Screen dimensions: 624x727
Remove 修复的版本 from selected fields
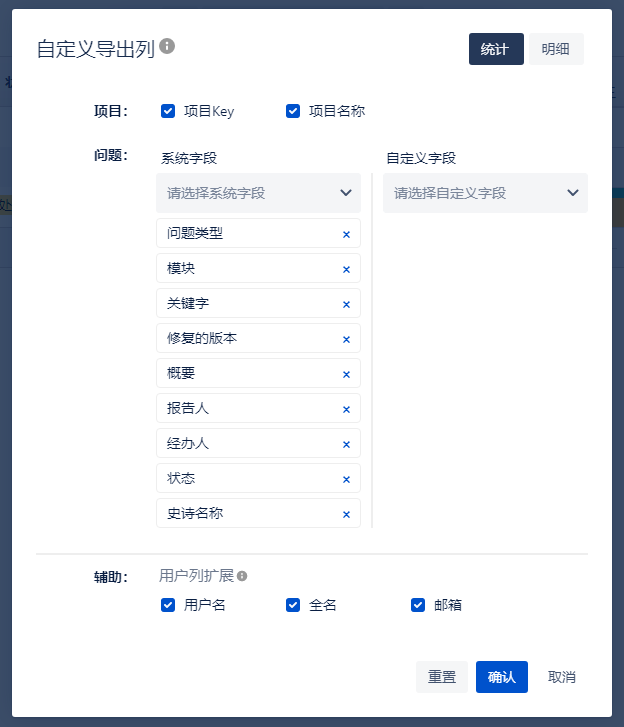click(x=346, y=339)
